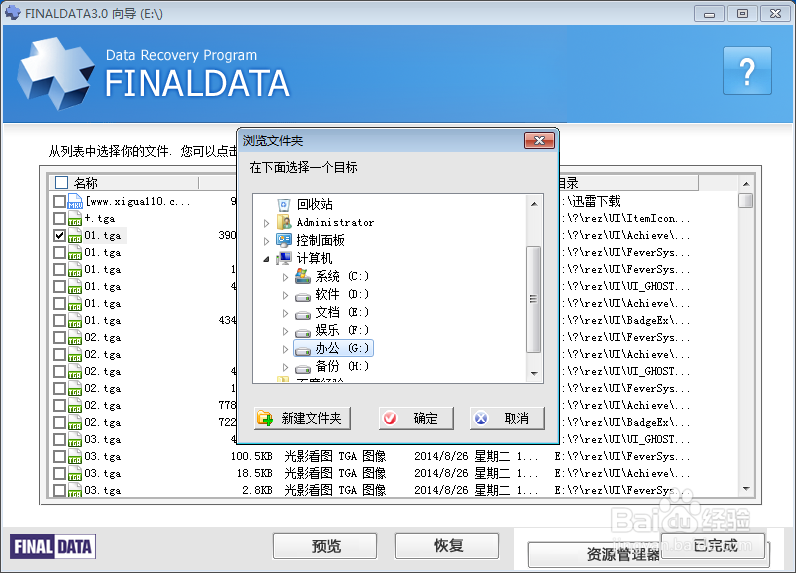Confirm with the 确定 button

[416, 419]
